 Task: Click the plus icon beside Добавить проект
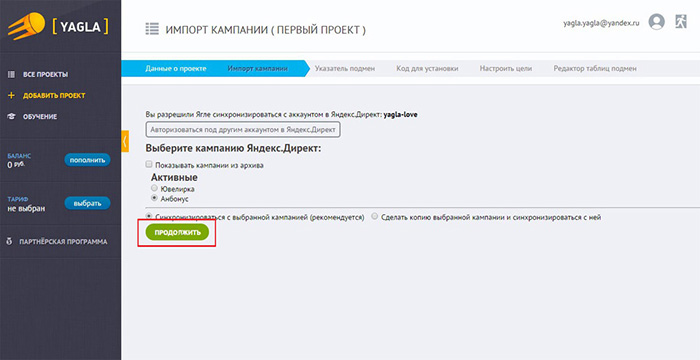pos(12,96)
